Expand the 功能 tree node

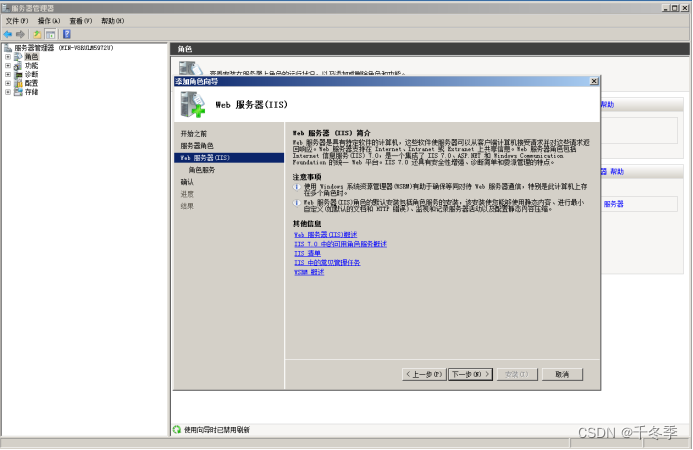8,65
